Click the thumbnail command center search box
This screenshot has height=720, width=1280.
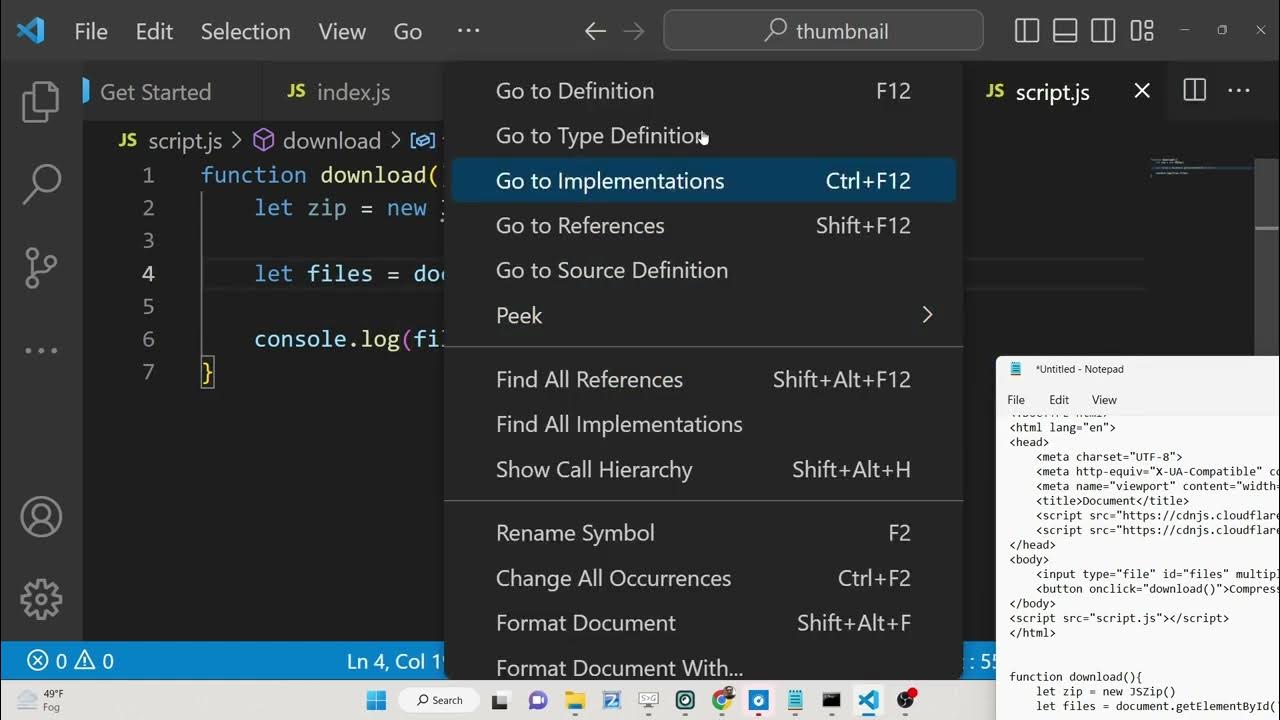pos(823,31)
